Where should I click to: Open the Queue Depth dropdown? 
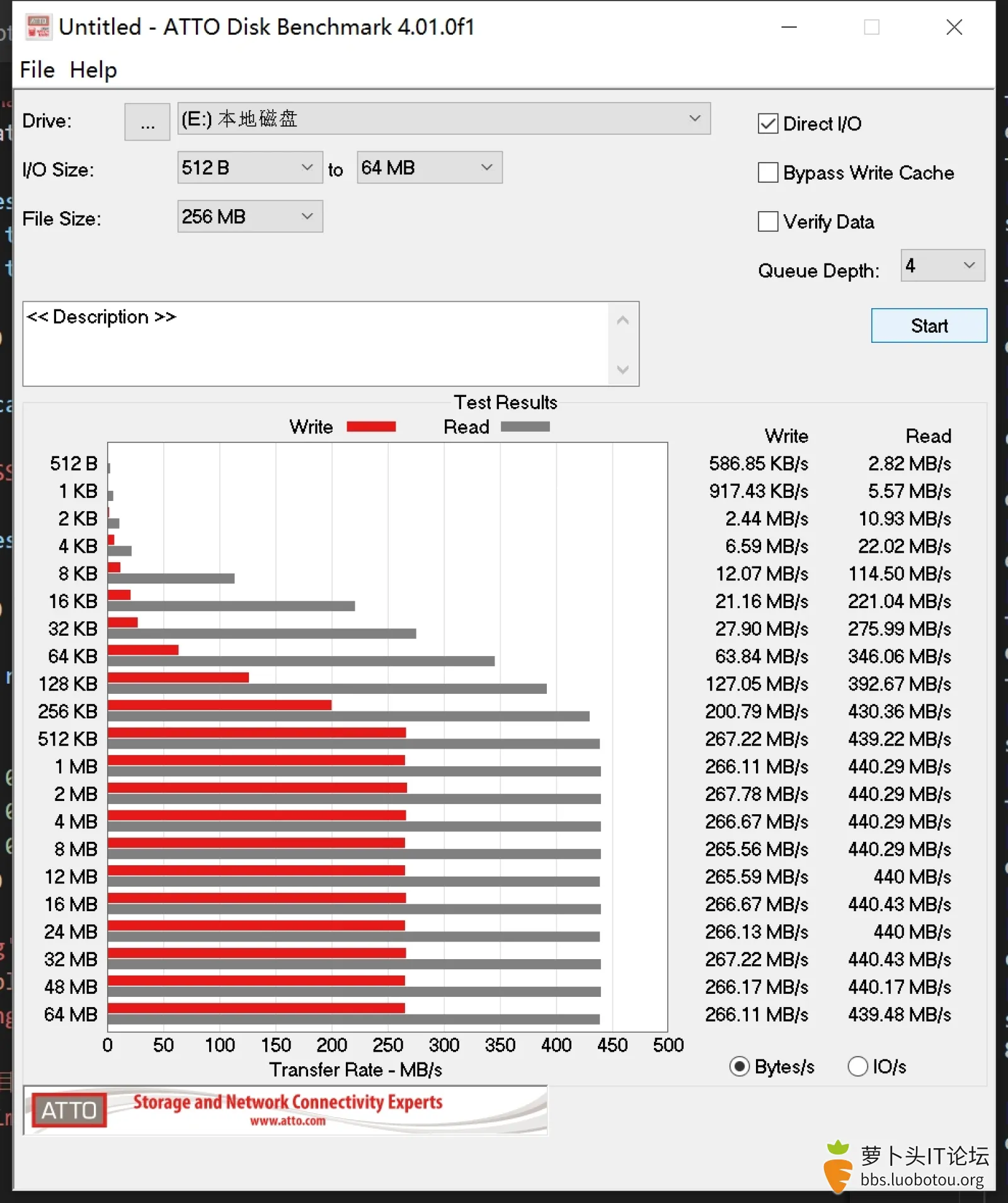coord(942,265)
